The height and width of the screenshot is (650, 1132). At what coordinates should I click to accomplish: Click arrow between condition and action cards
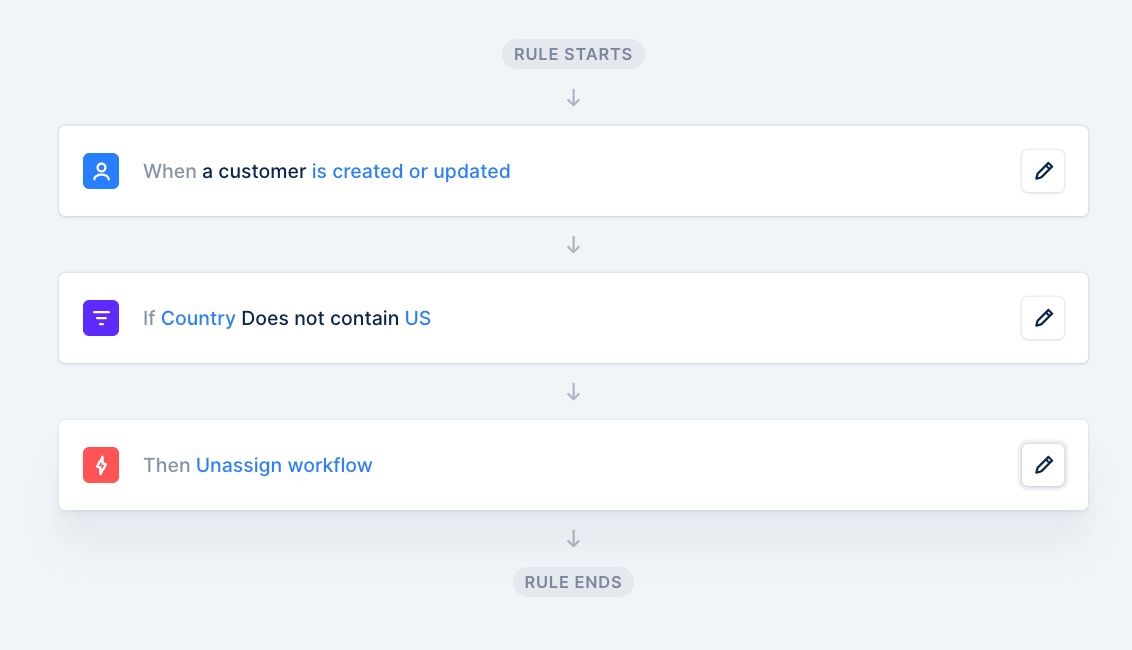573,391
